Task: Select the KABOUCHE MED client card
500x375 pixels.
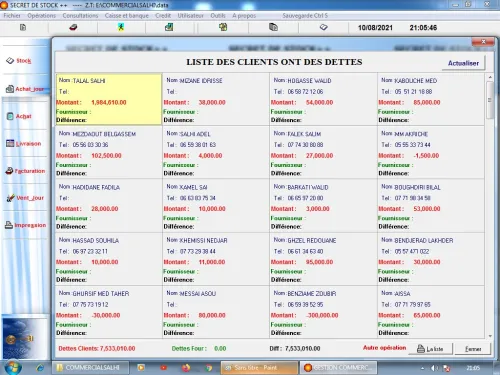Action: pyautogui.click(x=431, y=99)
